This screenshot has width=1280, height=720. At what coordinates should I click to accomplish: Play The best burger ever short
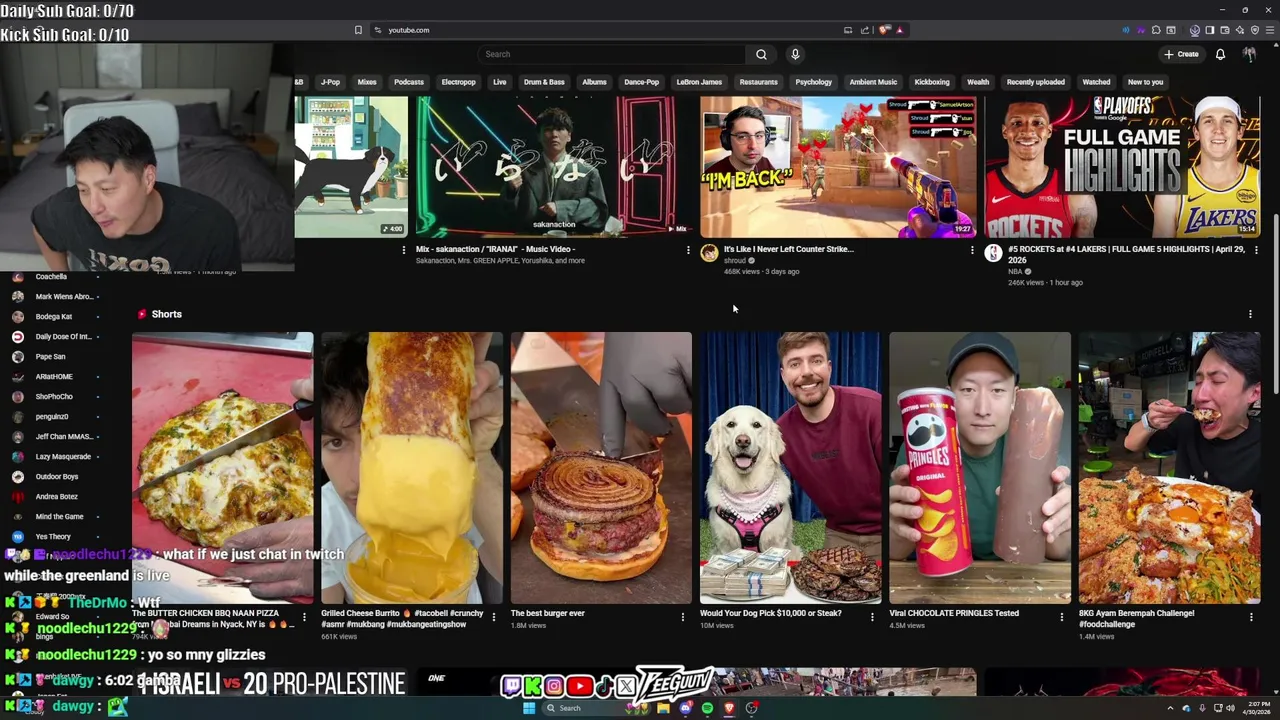click(601, 468)
